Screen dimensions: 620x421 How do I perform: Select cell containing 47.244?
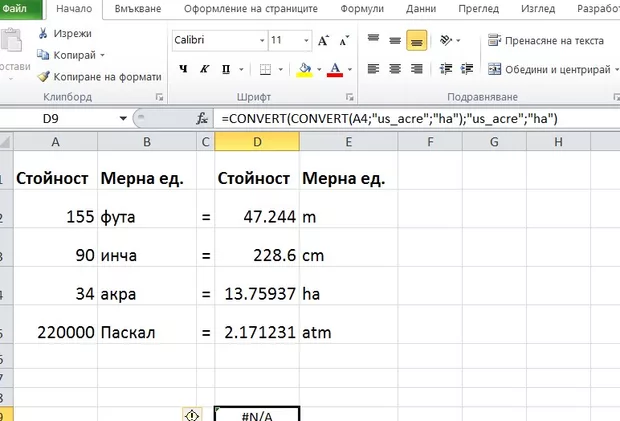pyautogui.click(x=257, y=209)
